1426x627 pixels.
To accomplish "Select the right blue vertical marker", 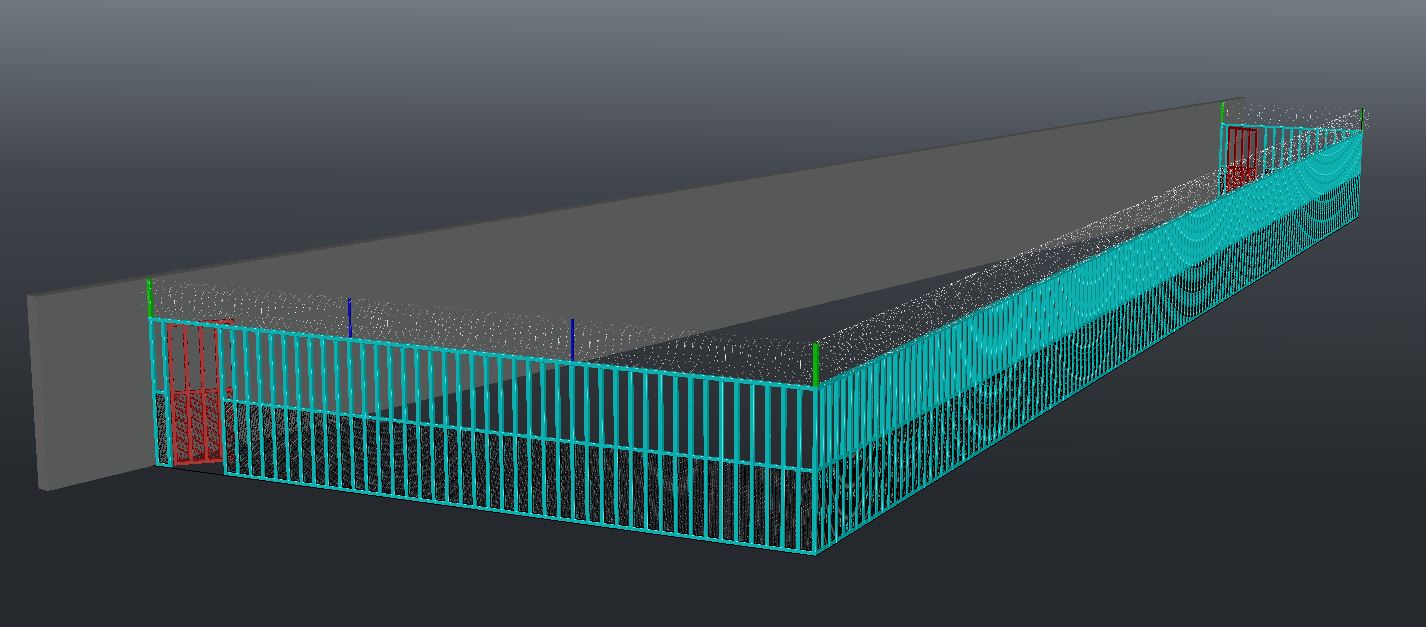I will coord(572,339).
